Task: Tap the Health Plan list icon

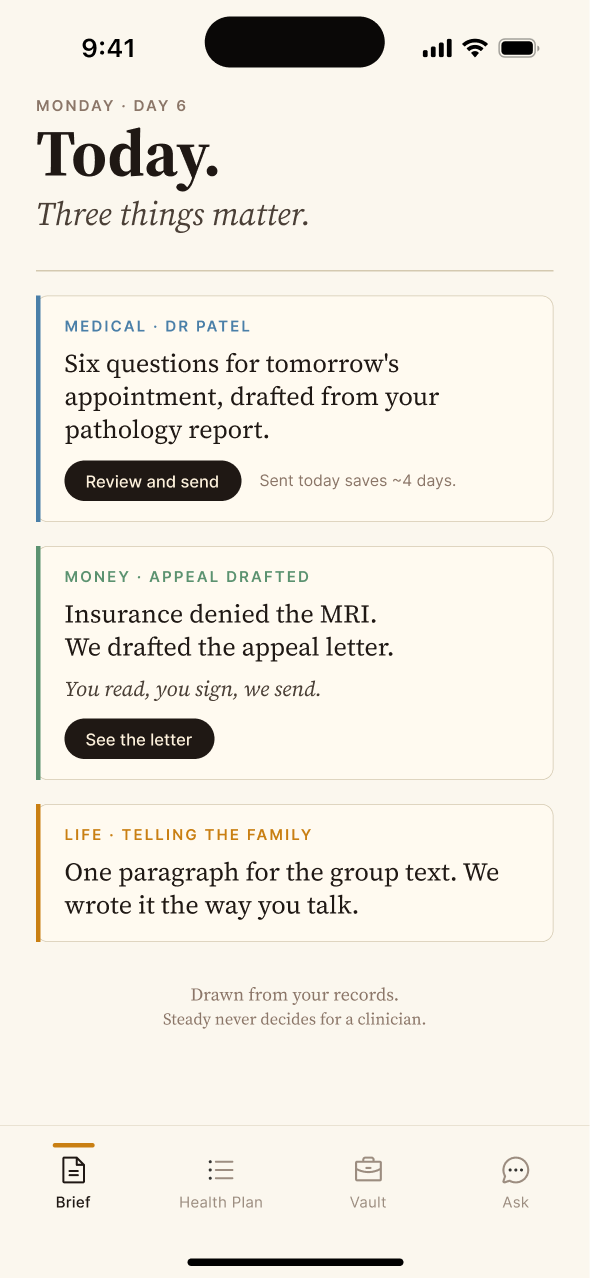Action: tap(221, 1169)
